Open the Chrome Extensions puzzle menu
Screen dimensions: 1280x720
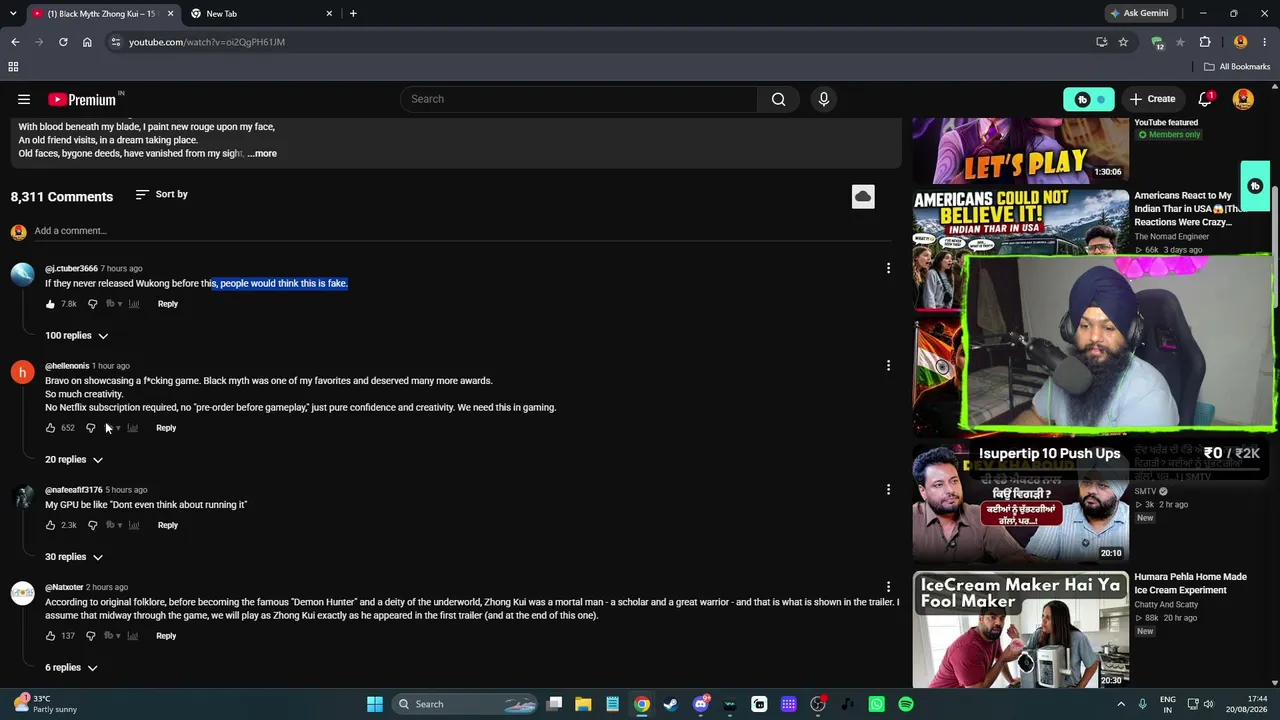(1205, 42)
